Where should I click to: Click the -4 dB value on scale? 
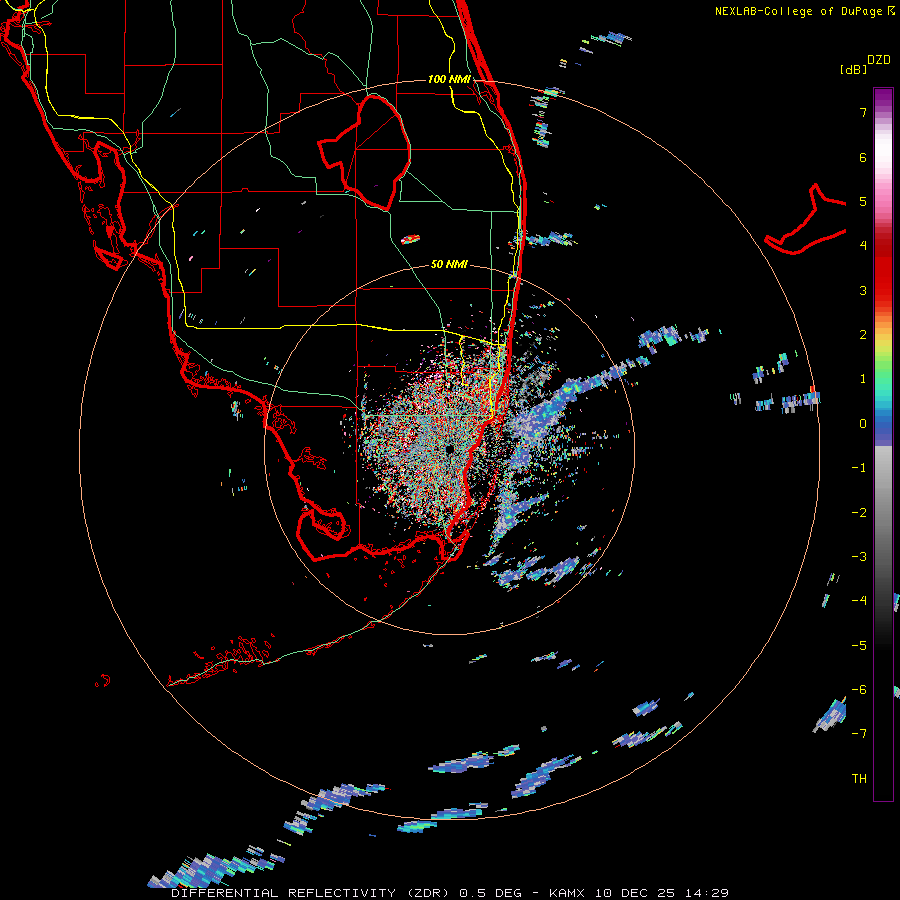tap(859, 601)
